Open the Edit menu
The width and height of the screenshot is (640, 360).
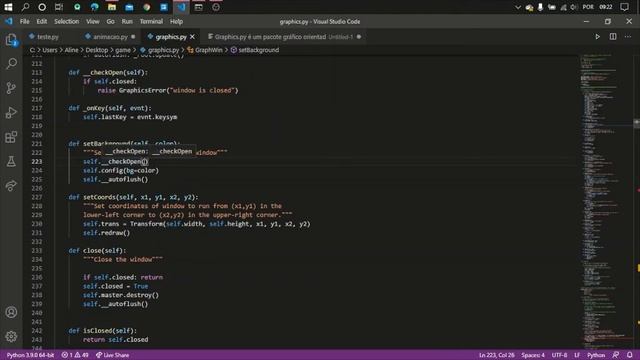point(42,21)
